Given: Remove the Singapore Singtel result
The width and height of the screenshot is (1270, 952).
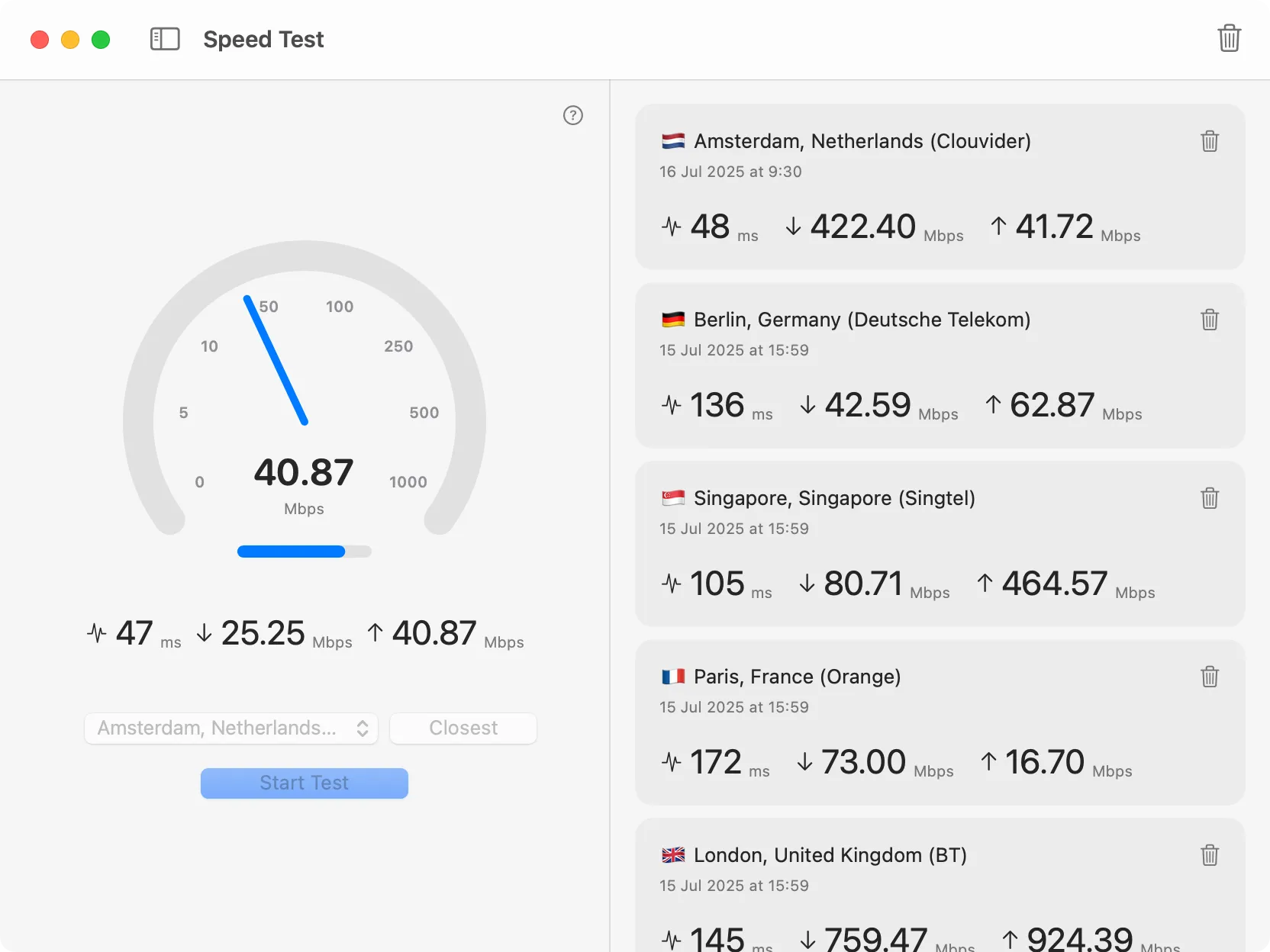Looking at the screenshot, I should pyautogui.click(x=1210, y=498).
